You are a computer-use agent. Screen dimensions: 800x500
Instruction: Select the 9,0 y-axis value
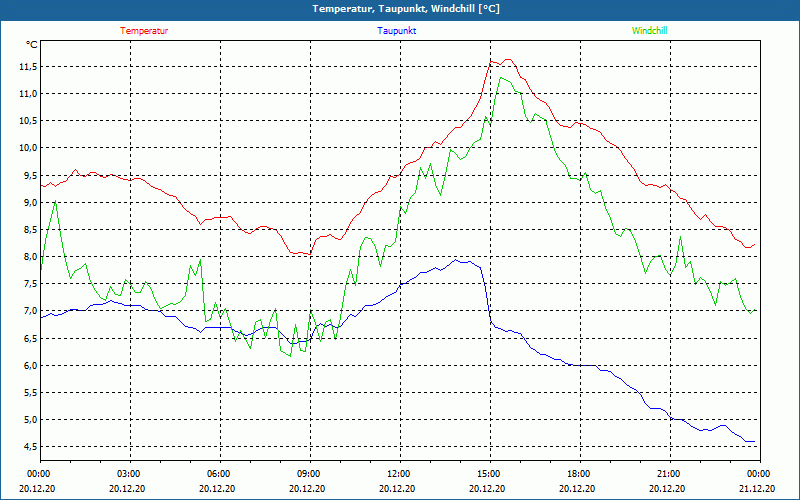30,203
